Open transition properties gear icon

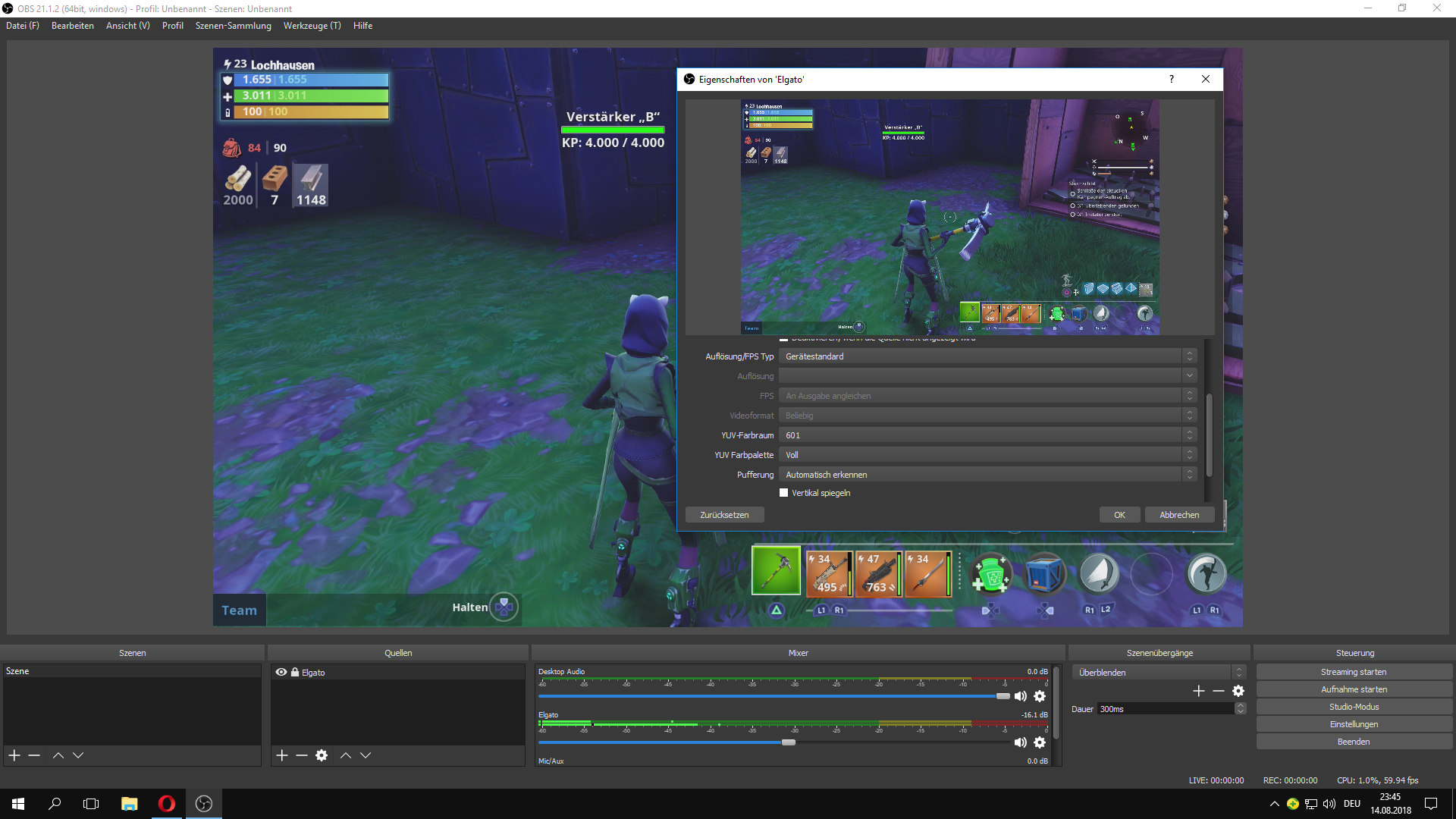[1238, 691]
